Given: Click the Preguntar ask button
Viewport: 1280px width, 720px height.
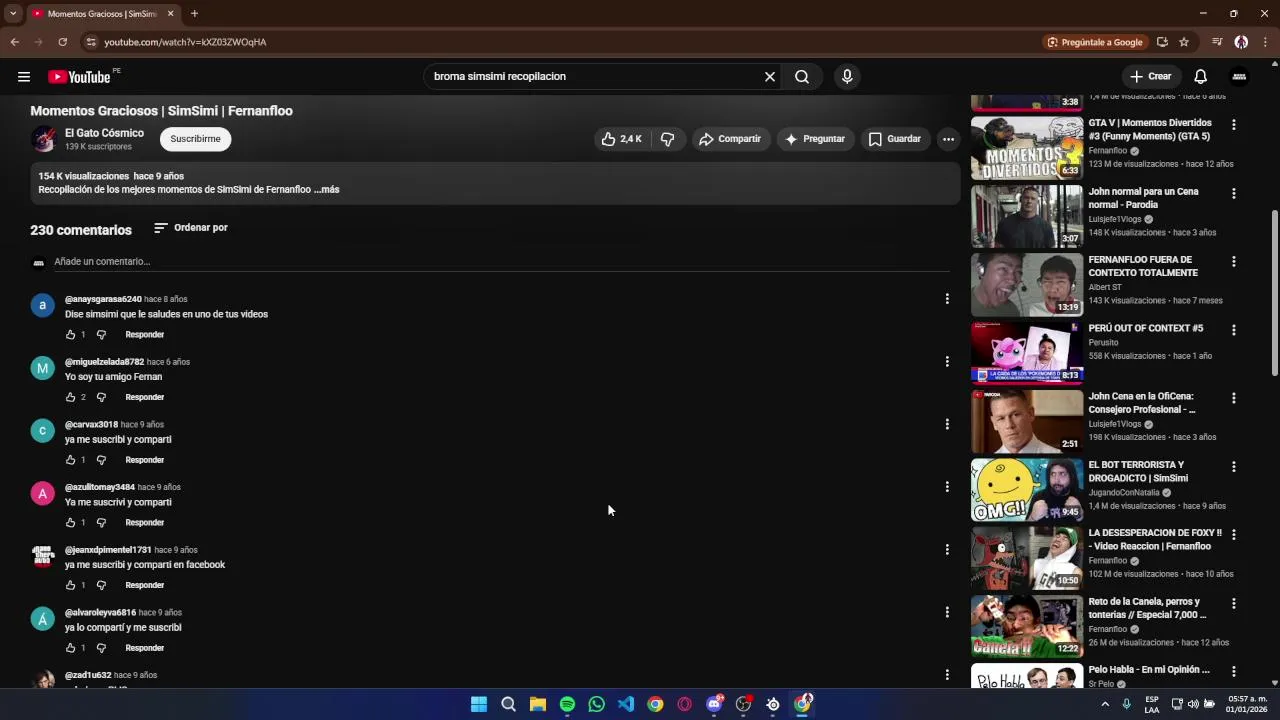Looking at the screenshot, I should pos(815,139).
